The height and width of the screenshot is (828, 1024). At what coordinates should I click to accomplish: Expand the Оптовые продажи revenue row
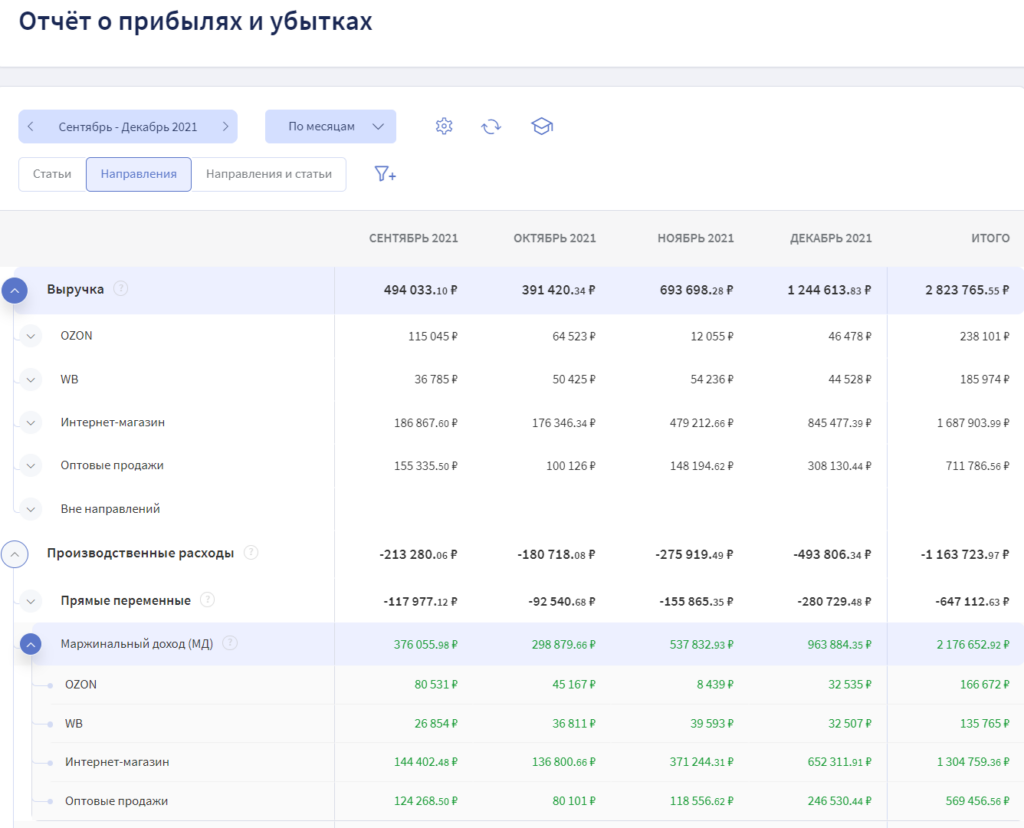(30, 465)
